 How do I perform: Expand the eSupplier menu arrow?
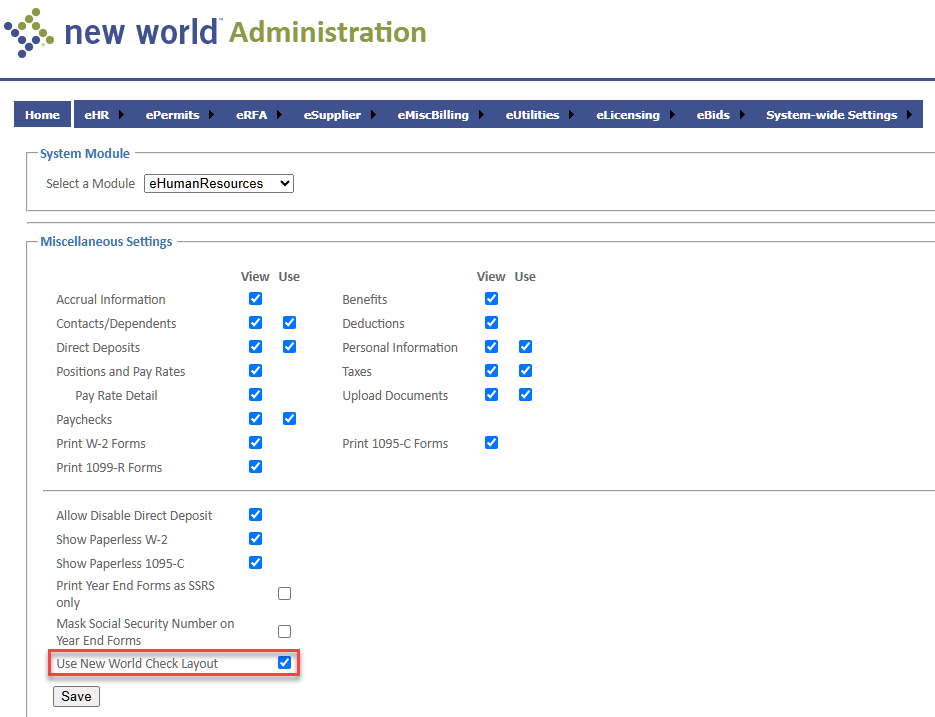pos(373,115)
